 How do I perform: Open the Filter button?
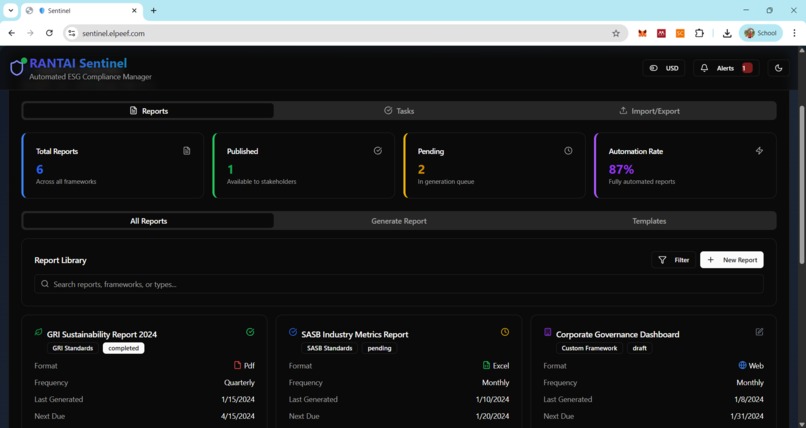coord(673,260)
